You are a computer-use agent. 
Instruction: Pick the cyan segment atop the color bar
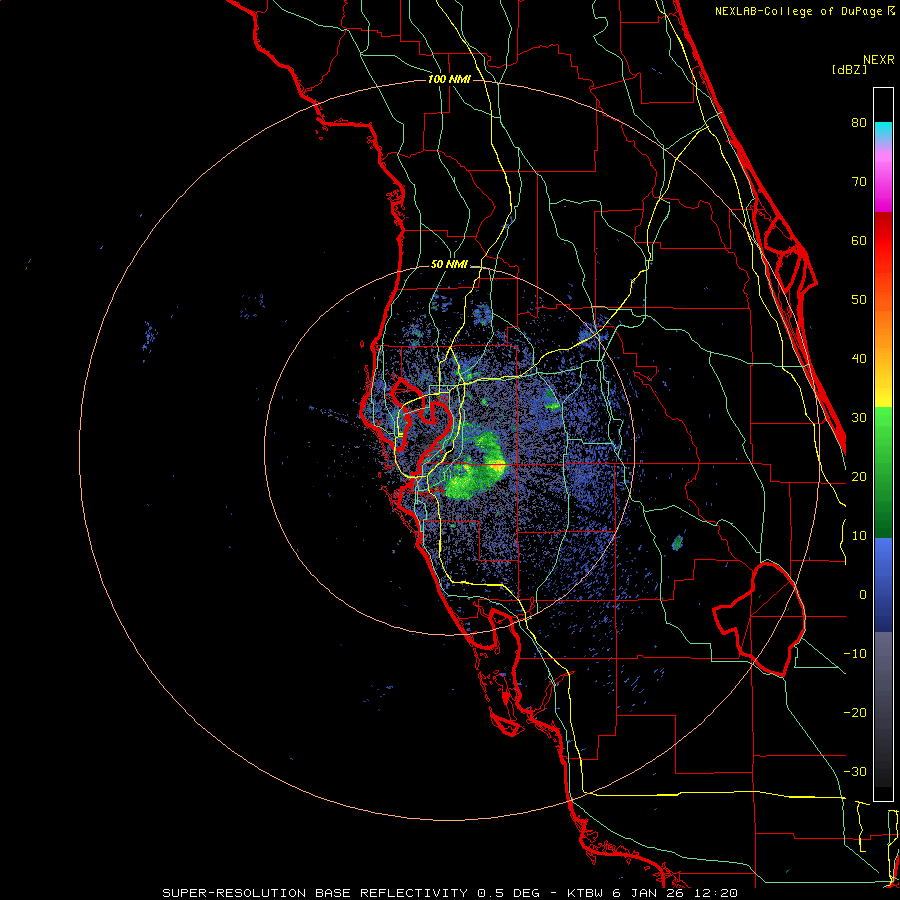click(x=883, y=132)
